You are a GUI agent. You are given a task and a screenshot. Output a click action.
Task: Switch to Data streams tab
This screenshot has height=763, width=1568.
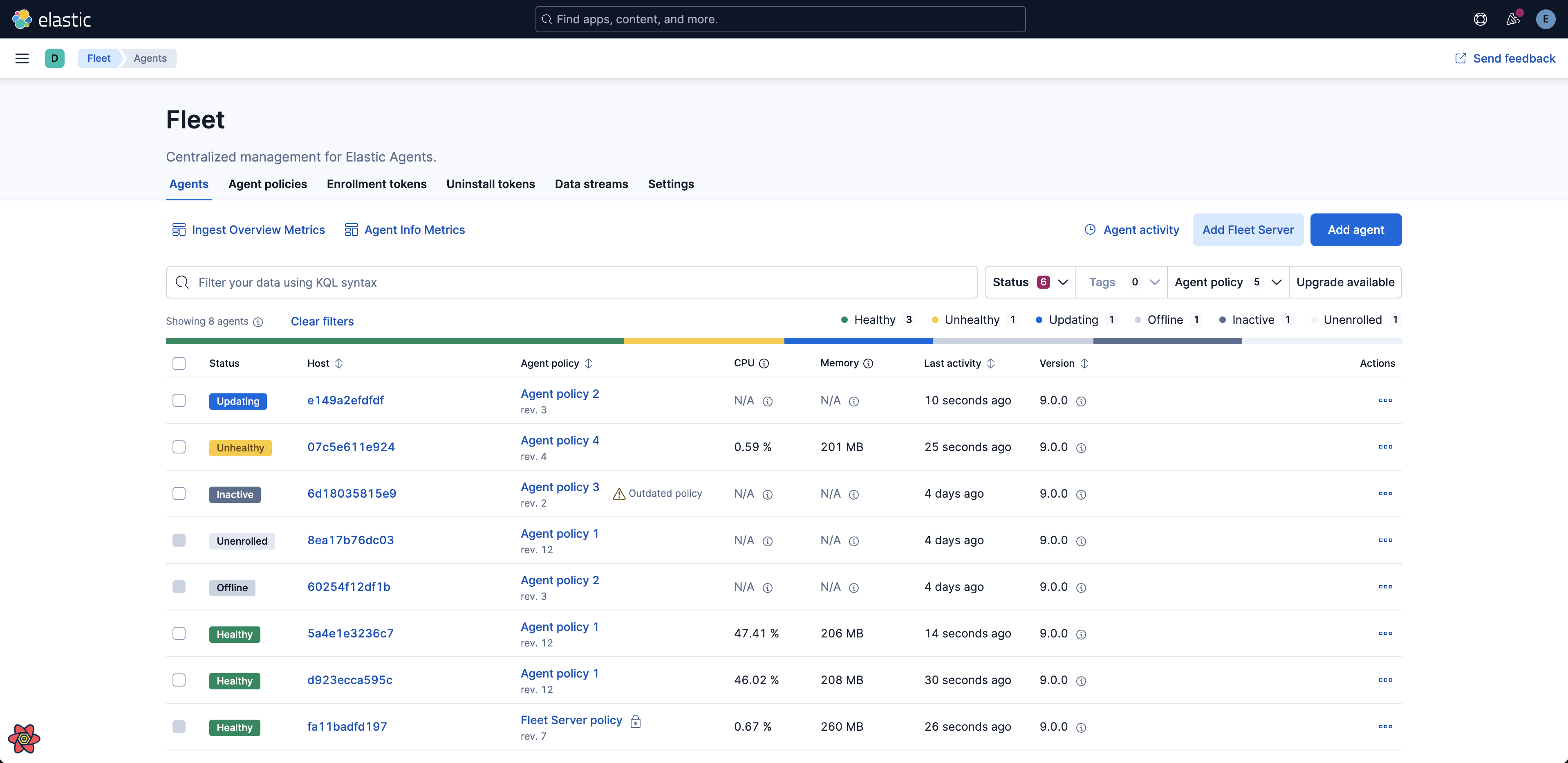591,184
